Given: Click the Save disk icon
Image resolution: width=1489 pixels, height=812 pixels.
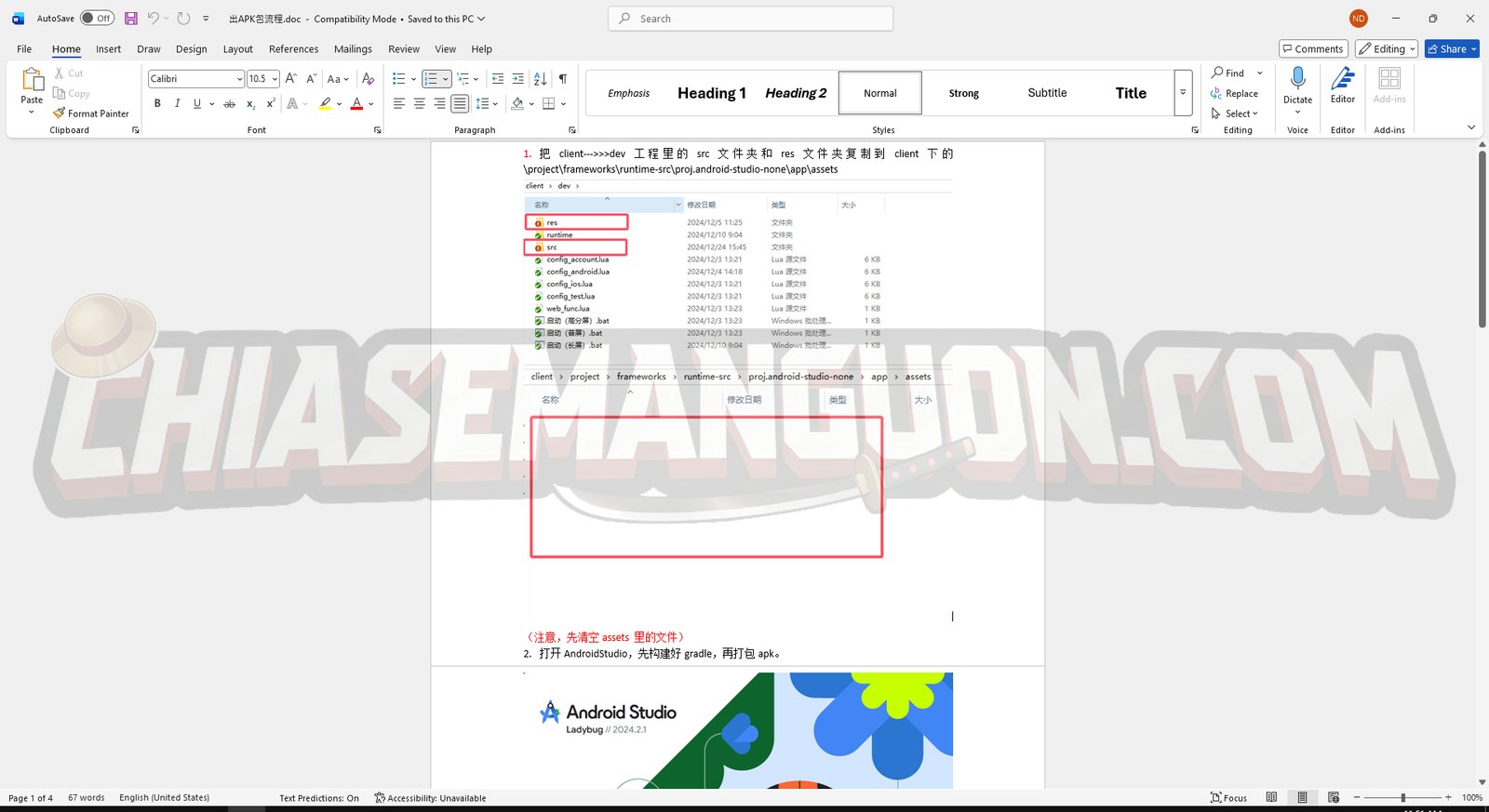Looking at the screenshot, I should pos(130,19).
